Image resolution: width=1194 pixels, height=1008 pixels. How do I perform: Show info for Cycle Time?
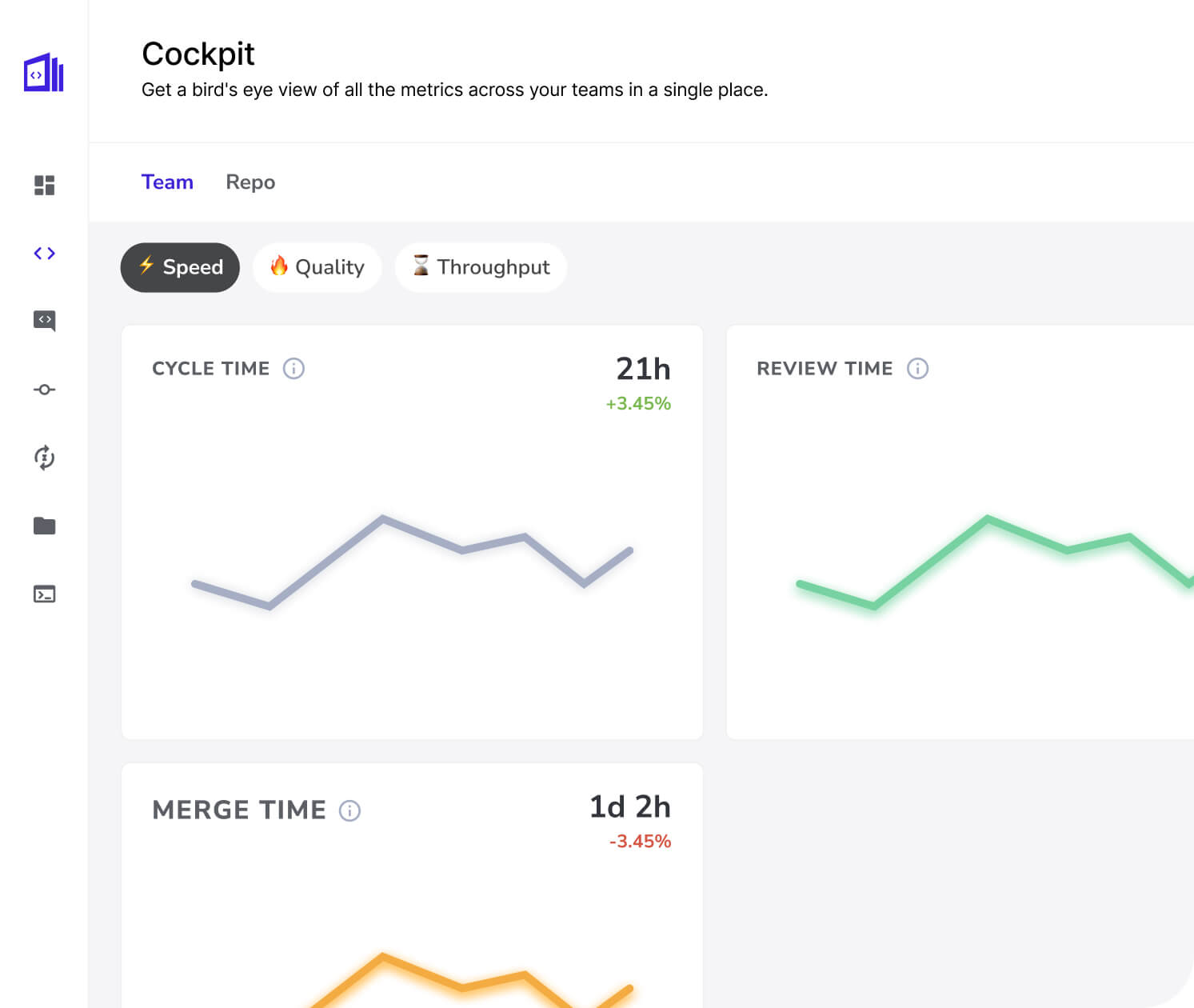click(294, 368)
